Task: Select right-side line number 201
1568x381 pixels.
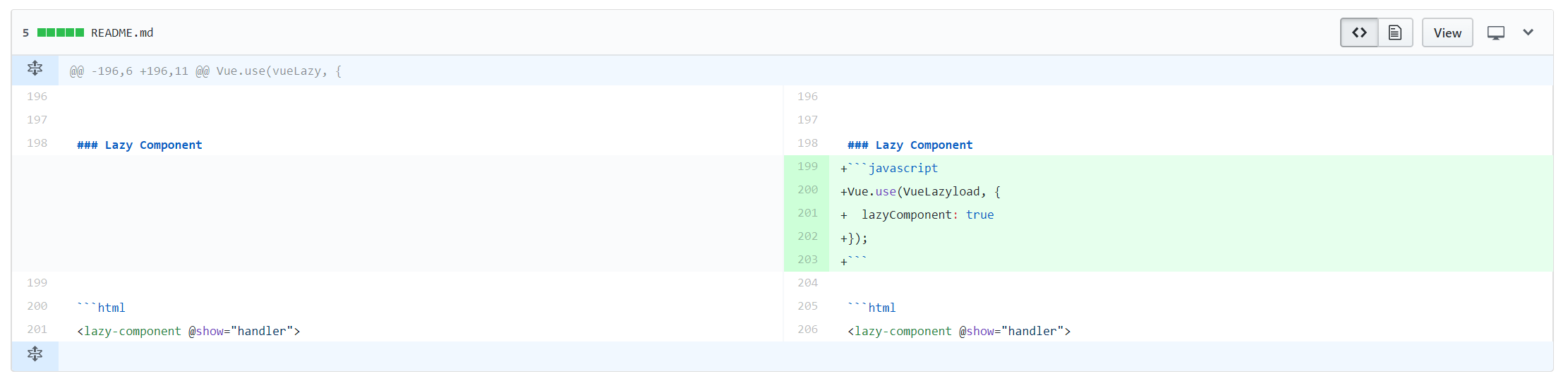Action: point(807,213)
